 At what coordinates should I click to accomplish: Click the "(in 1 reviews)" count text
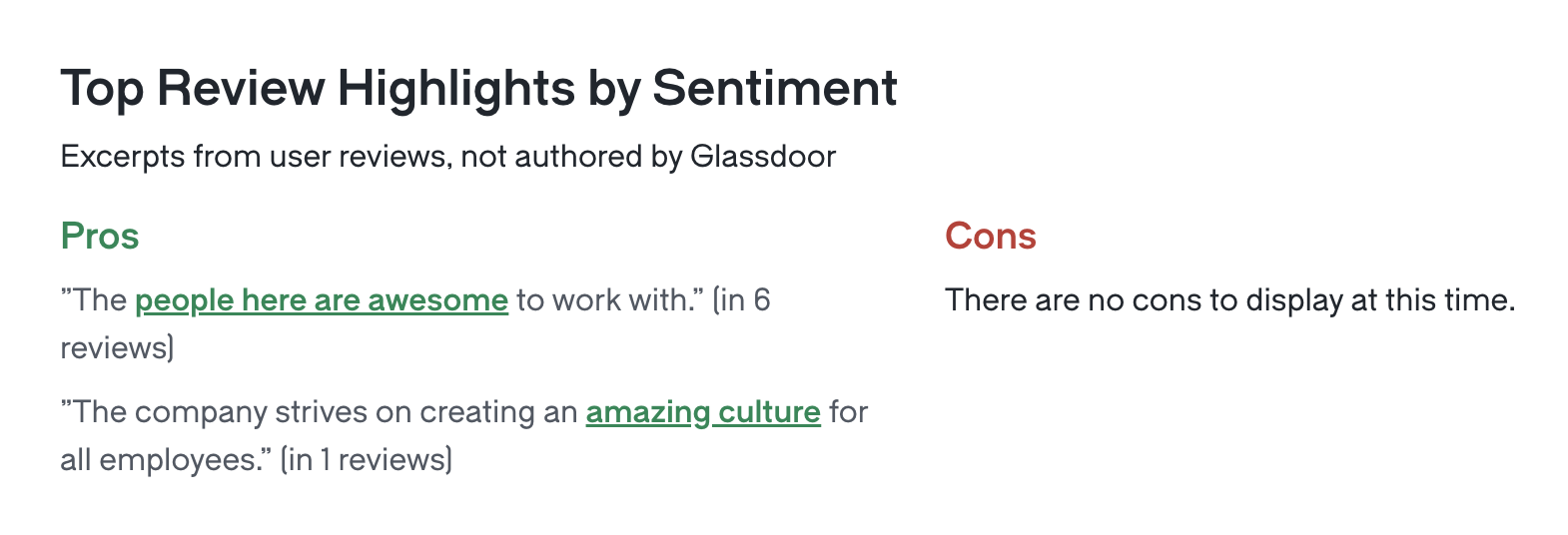(367, 460)
